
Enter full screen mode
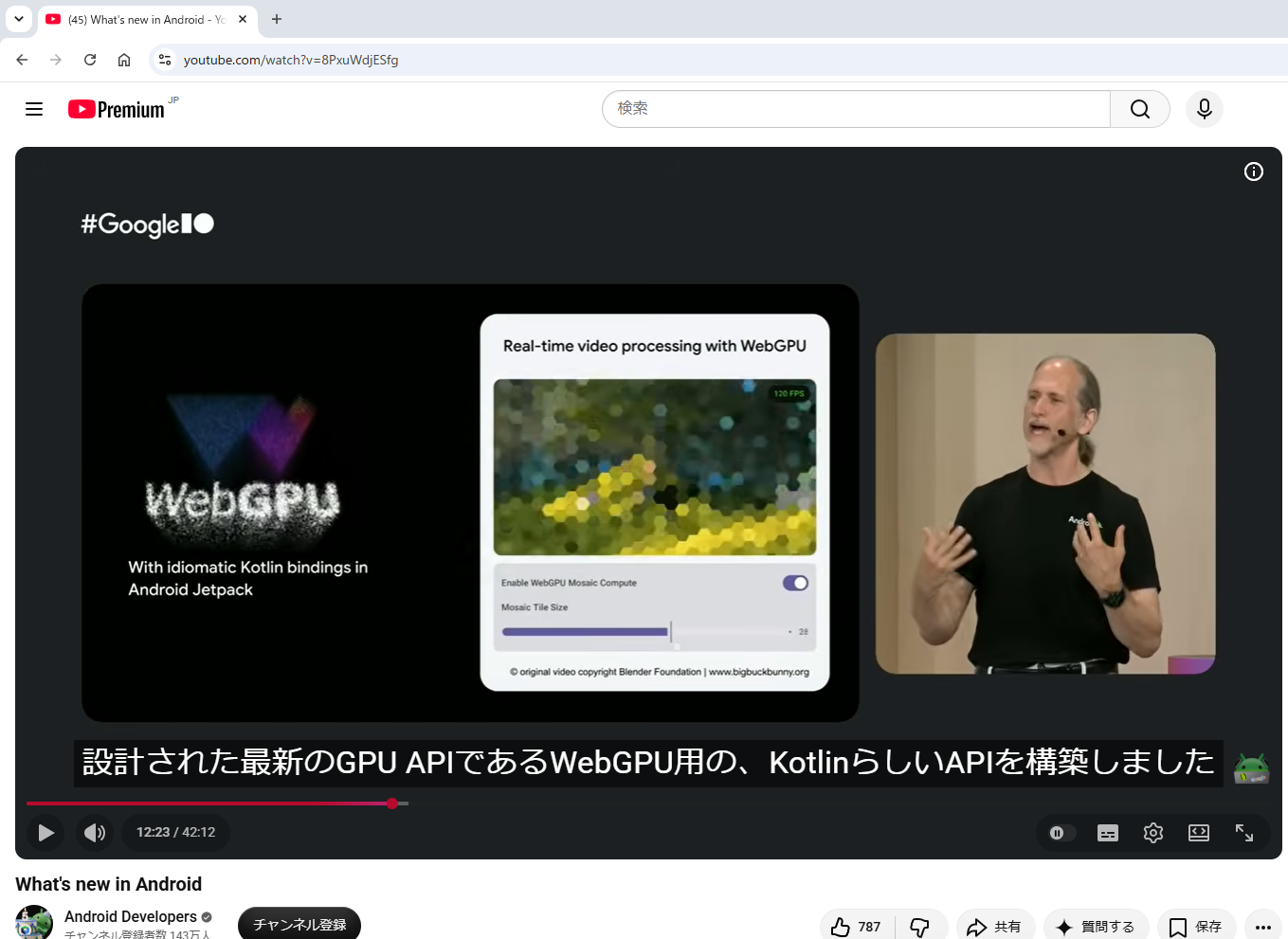[1244, 833]
